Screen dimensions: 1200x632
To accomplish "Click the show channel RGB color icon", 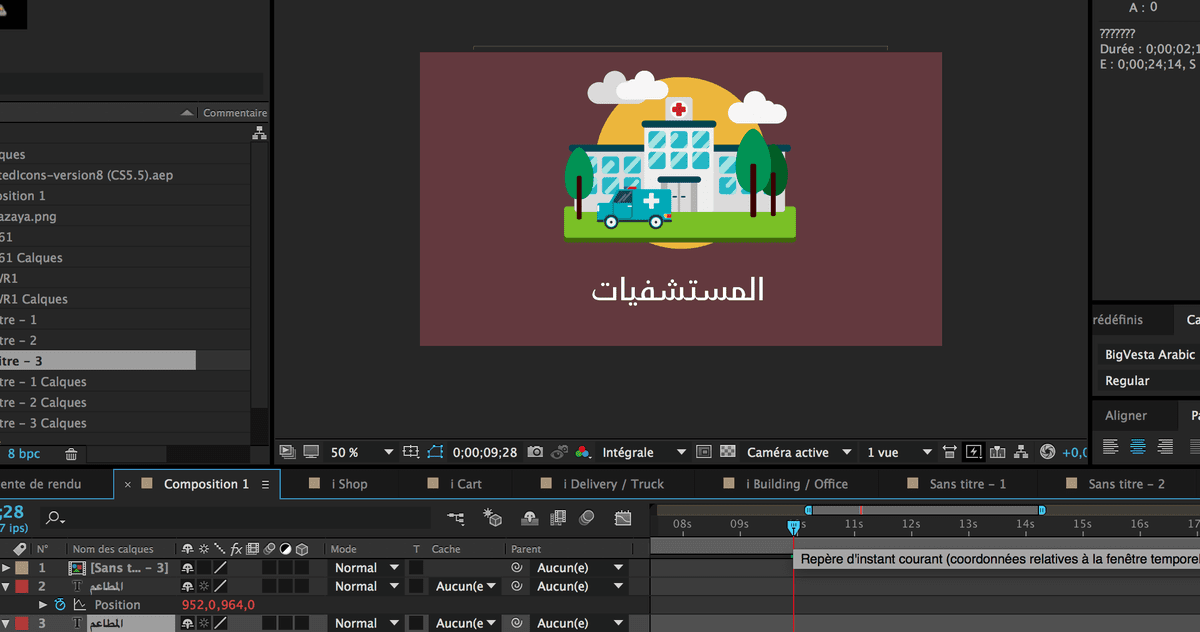I will pyautogui.click(x=583, y=453).
